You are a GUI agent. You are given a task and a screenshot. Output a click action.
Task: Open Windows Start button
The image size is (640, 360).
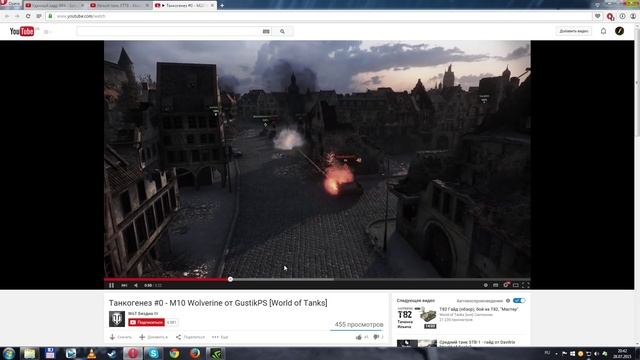[9, 353]
